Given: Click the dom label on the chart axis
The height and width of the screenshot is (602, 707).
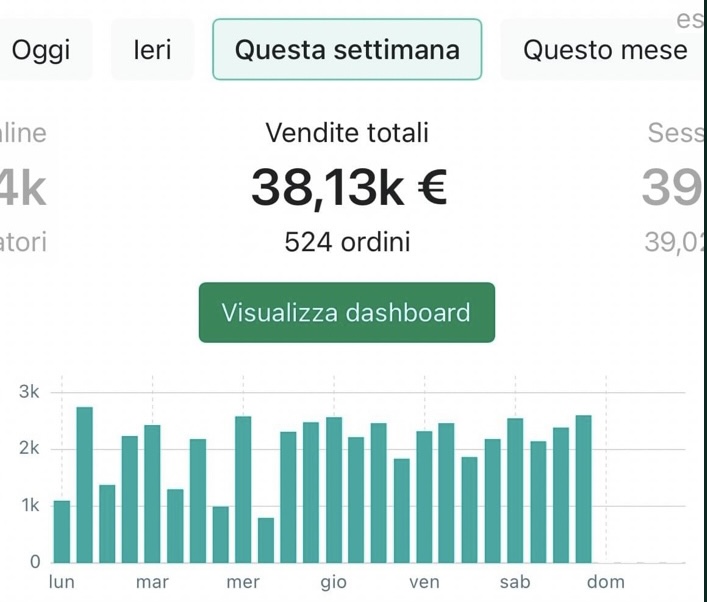Looking at the screenshot, I should [606, 582].
